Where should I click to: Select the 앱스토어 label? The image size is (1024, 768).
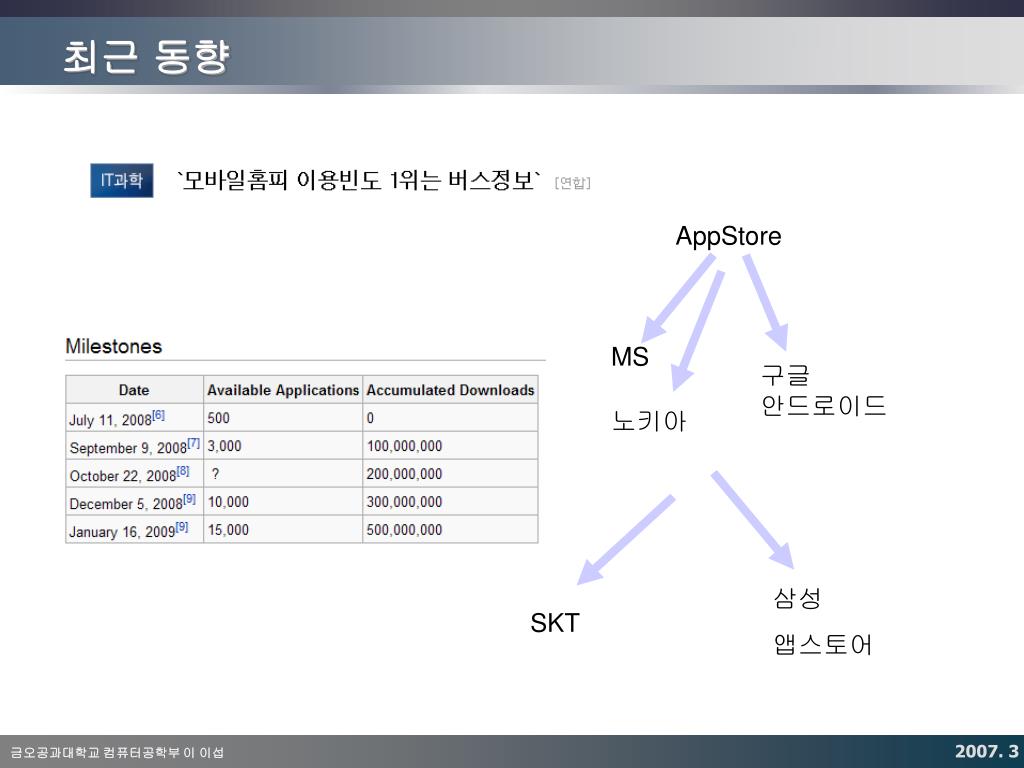click(823, 645)
